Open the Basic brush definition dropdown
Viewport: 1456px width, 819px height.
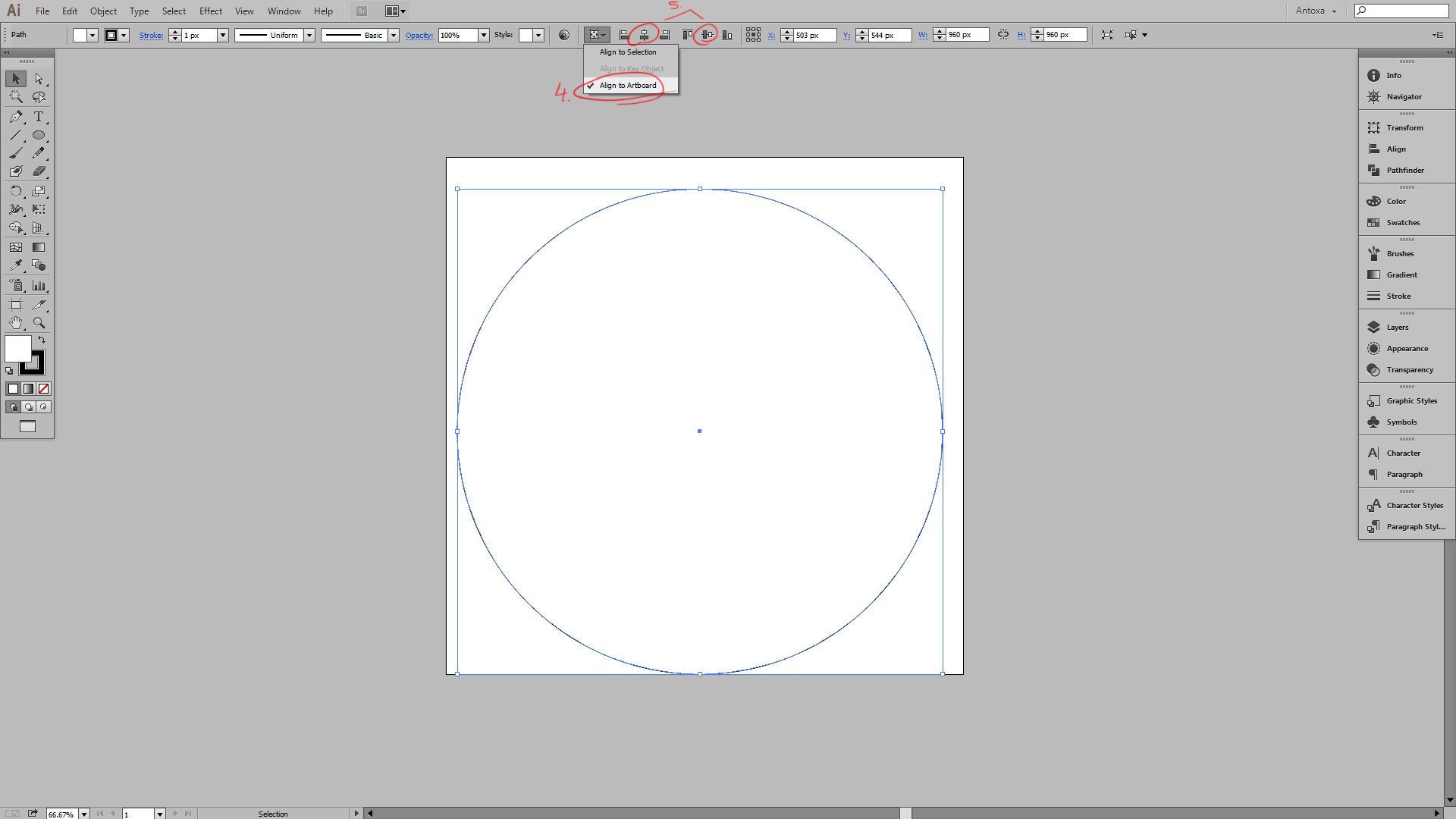393,35
